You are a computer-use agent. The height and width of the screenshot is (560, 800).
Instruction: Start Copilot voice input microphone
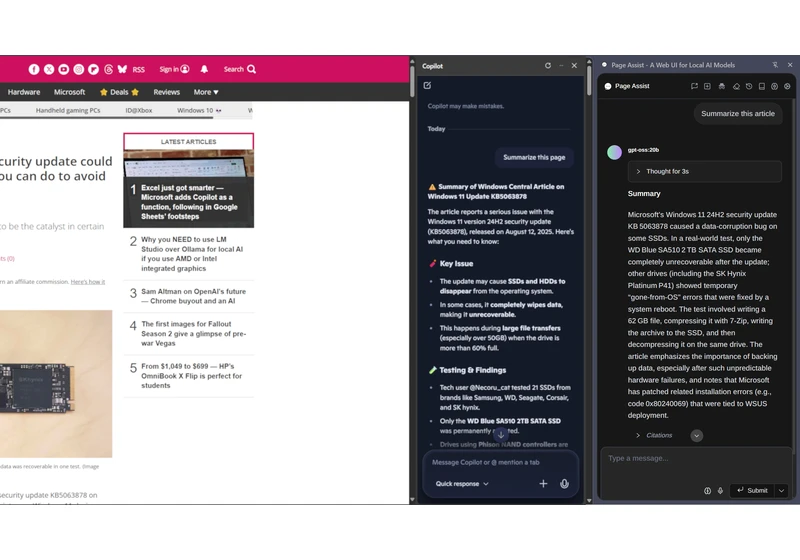pos(564,483)
